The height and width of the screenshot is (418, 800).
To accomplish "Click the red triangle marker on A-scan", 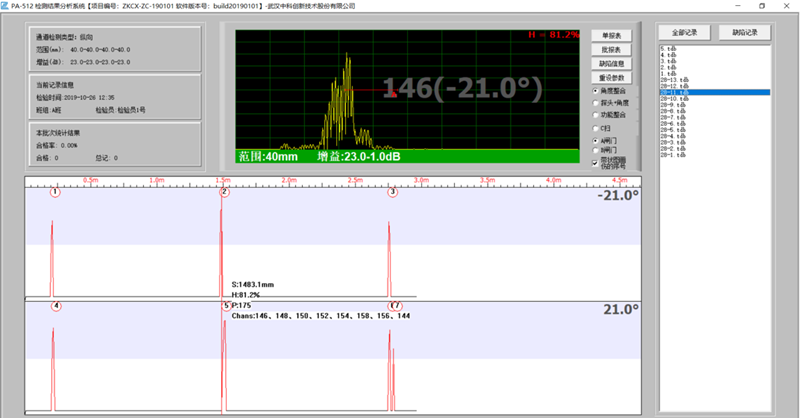I will click(394, 95).
